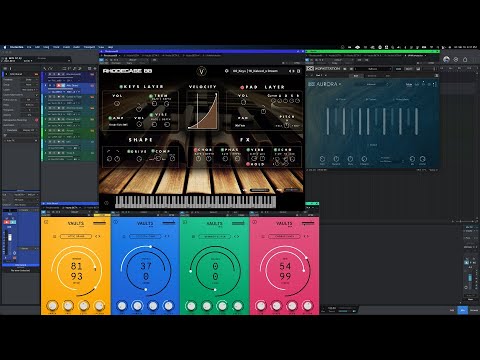Toggle the COMP LED in Shape section
This screenshot has width=480, height=360.
click(x=153, y=151)
